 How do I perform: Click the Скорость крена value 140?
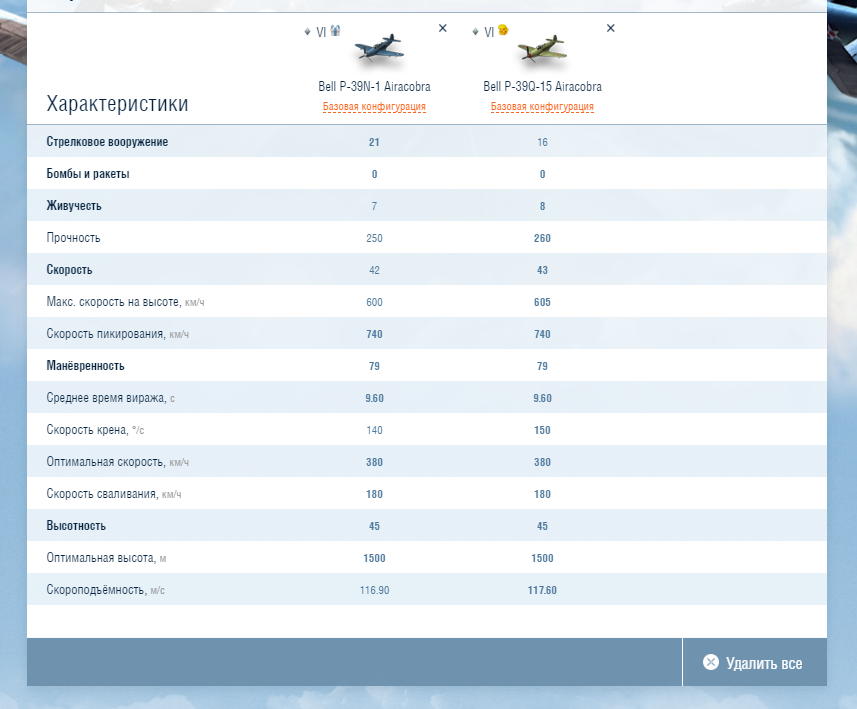374,430
